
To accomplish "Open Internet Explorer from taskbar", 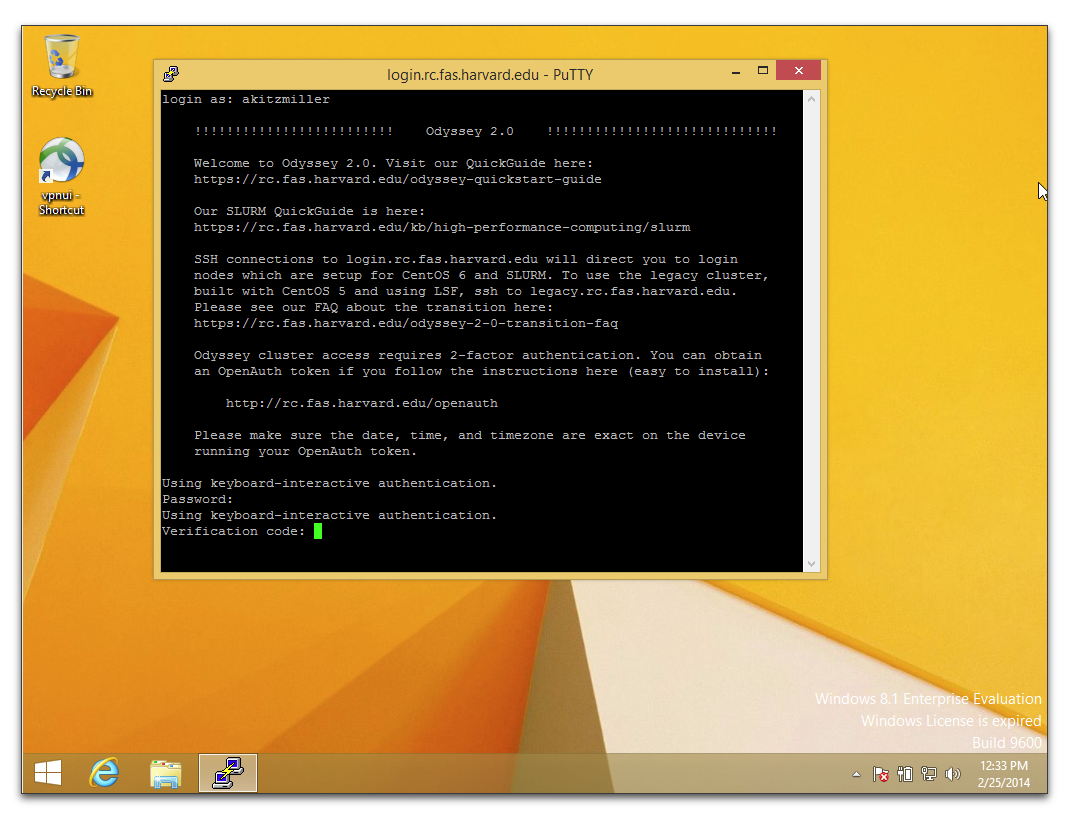I will 104,773.
